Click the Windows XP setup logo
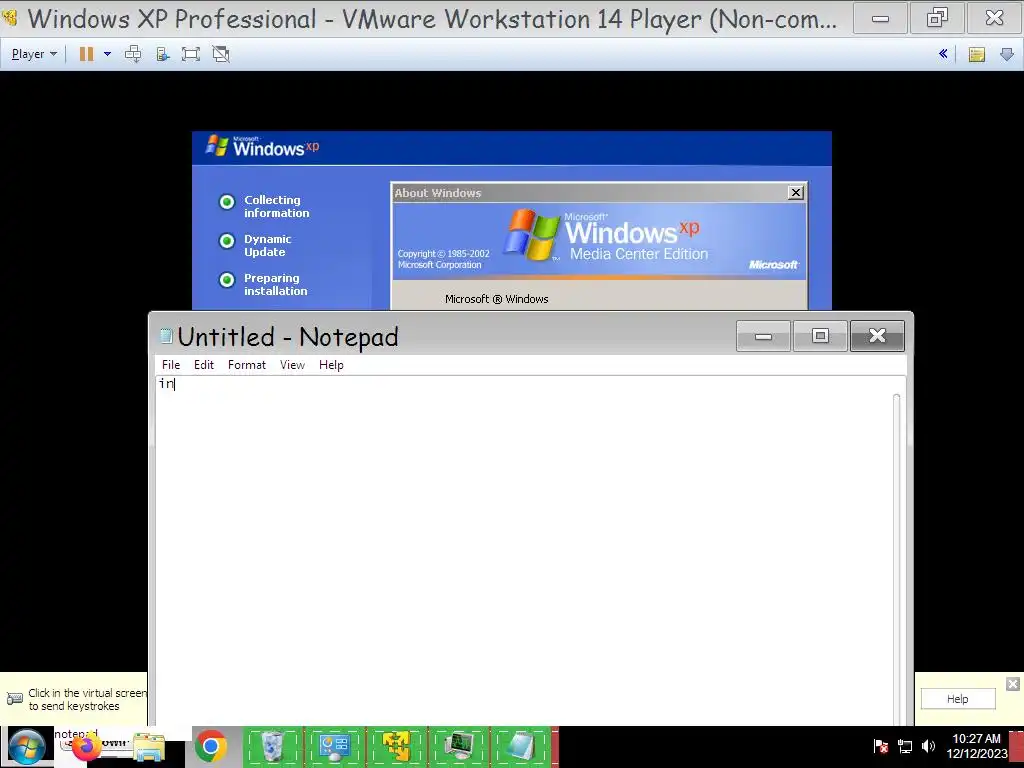 click(263, 147)
